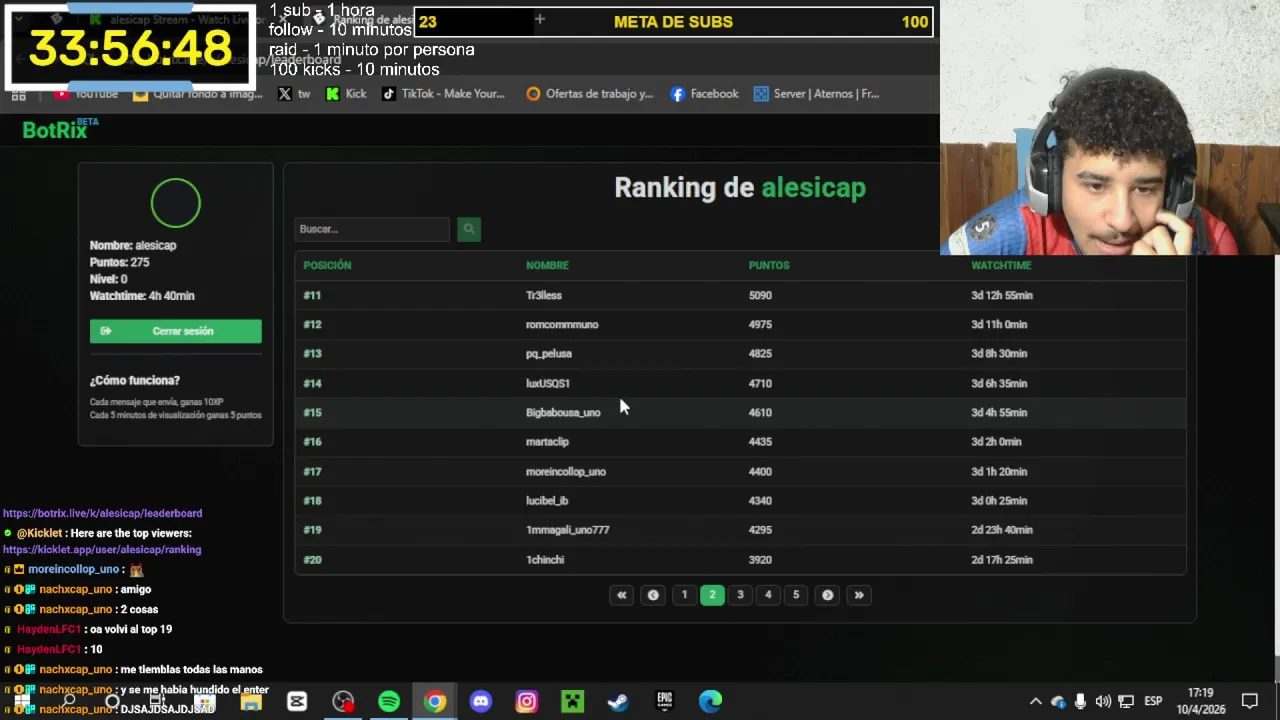Select current leaderboard page 2

pos(712,595)
